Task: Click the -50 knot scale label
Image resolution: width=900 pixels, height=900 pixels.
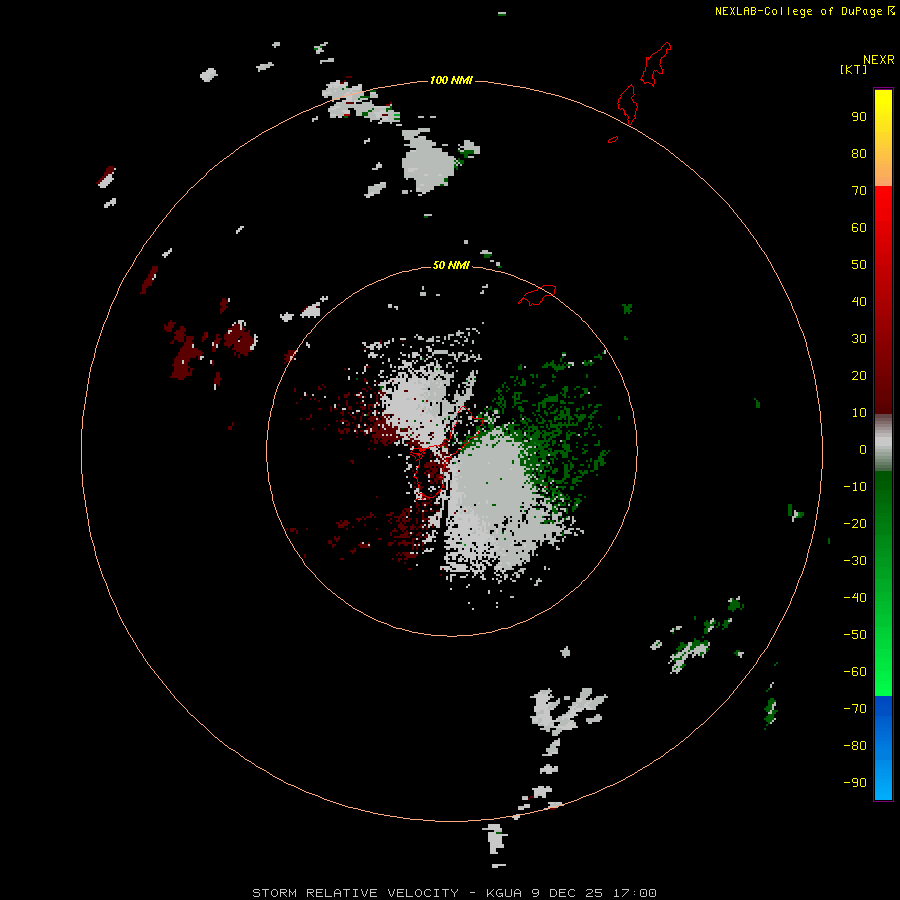Action: (855, 635)
